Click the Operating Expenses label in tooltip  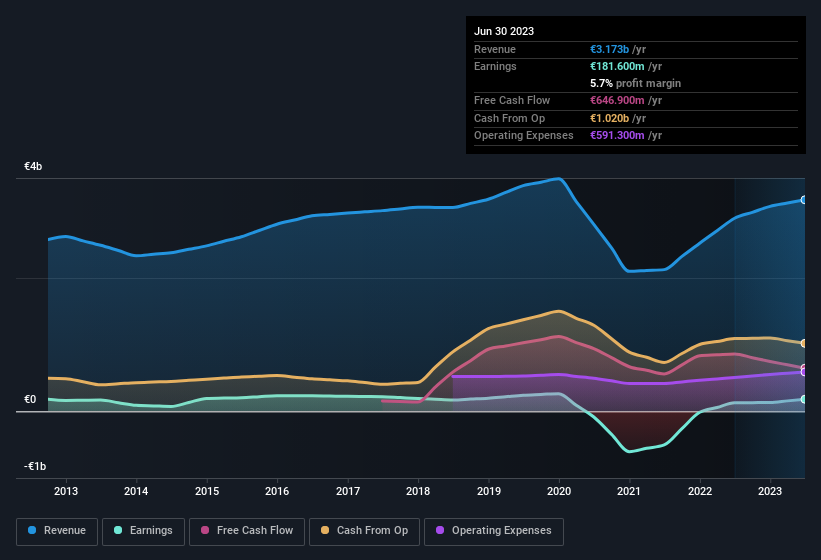click(x=524, y=136)
